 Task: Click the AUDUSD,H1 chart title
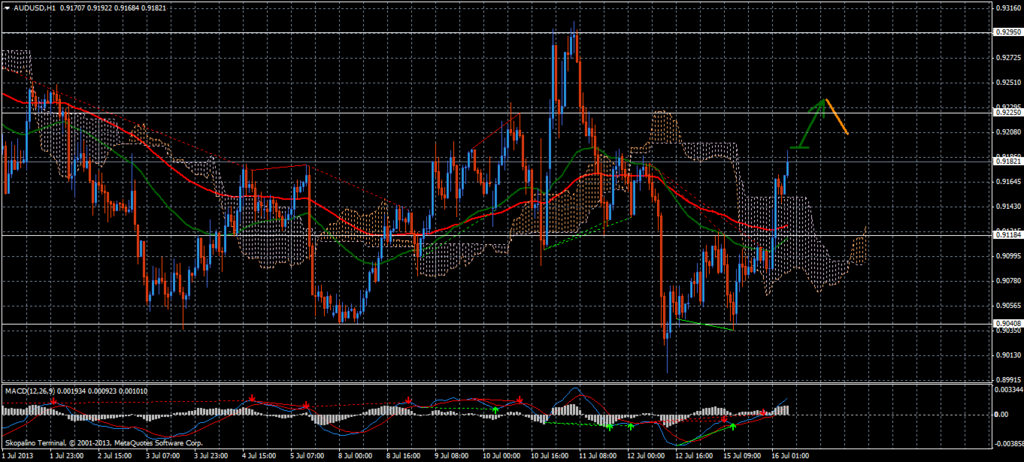pyautogui.click(x=28, y=7)
